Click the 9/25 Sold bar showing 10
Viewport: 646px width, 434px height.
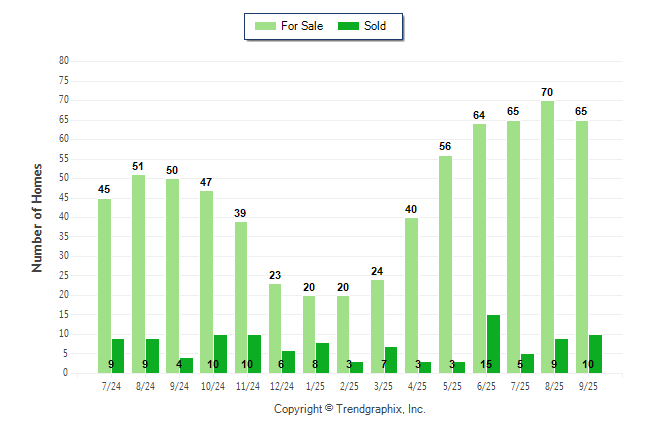[596, 354]
